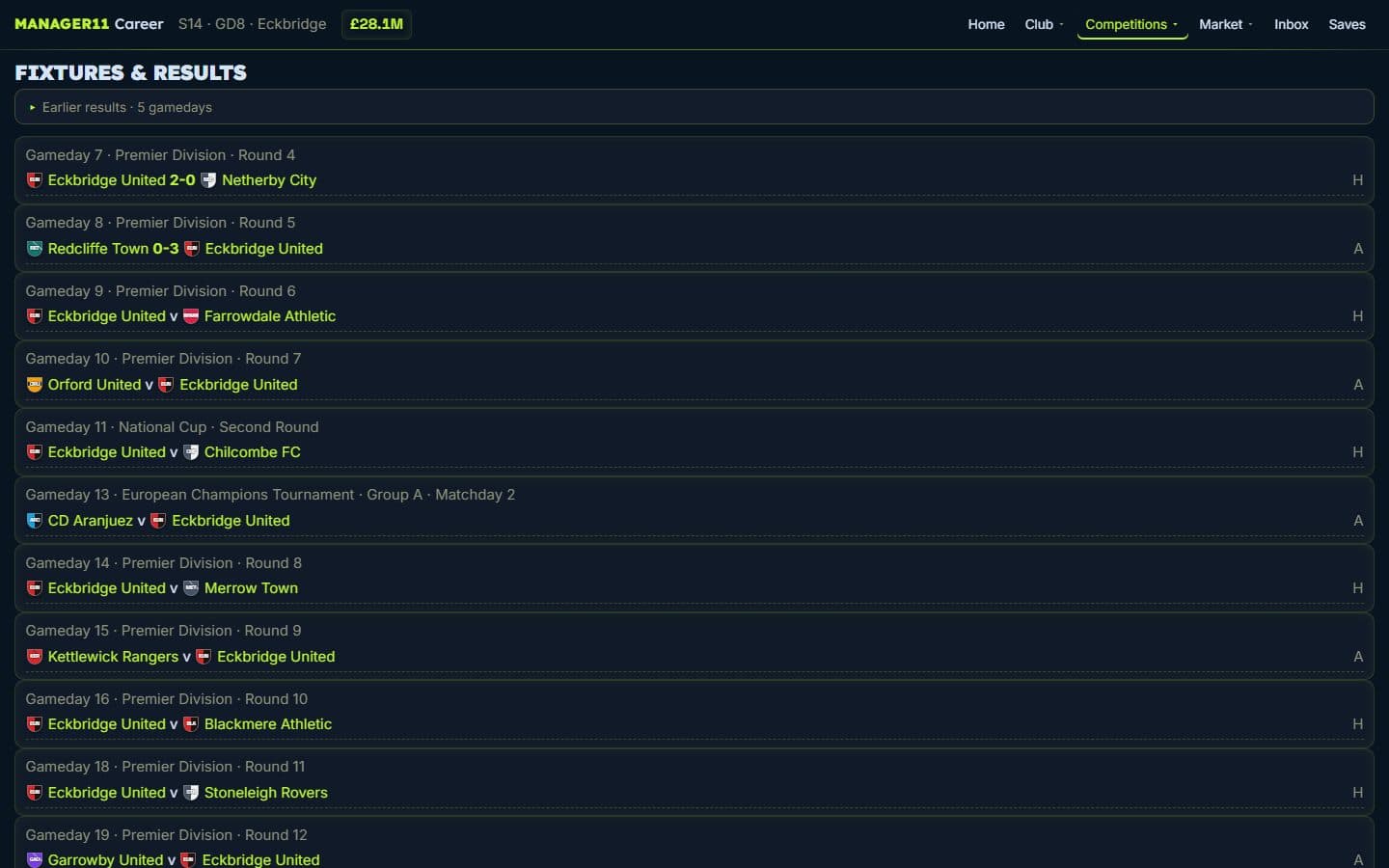
Task: Open the Club dropdown menu
Action: coord(1044,24)
